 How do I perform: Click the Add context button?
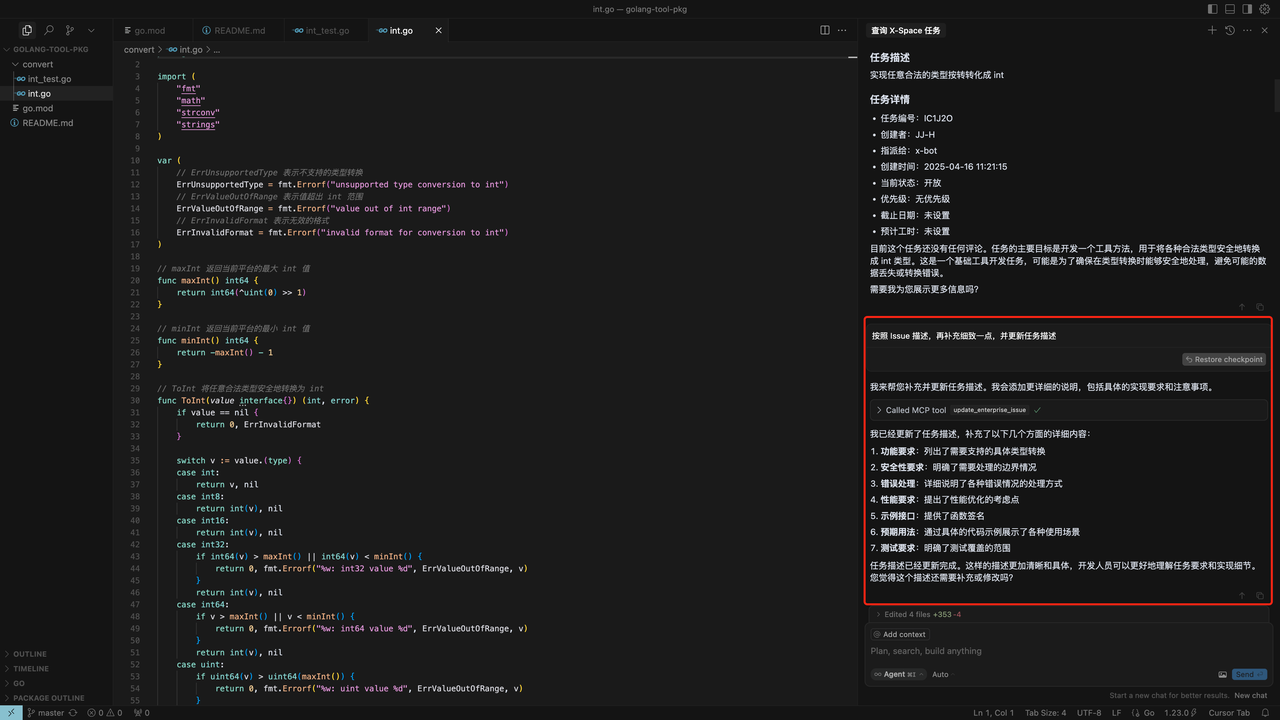(899, 634)
